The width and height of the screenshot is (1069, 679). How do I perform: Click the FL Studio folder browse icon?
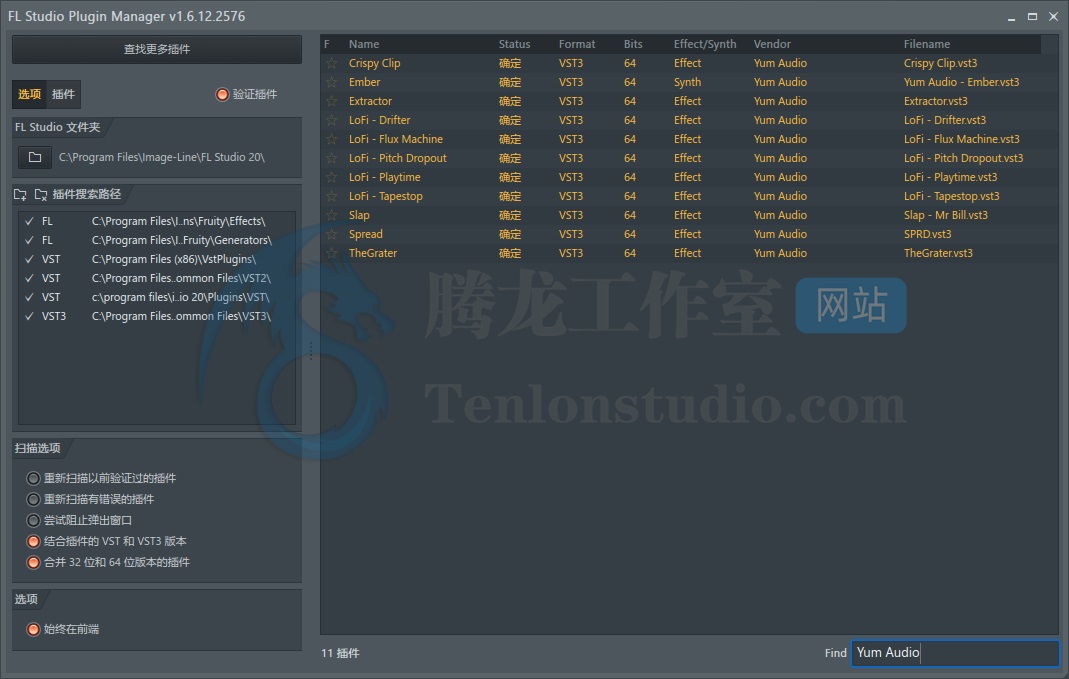click(34, 157)
